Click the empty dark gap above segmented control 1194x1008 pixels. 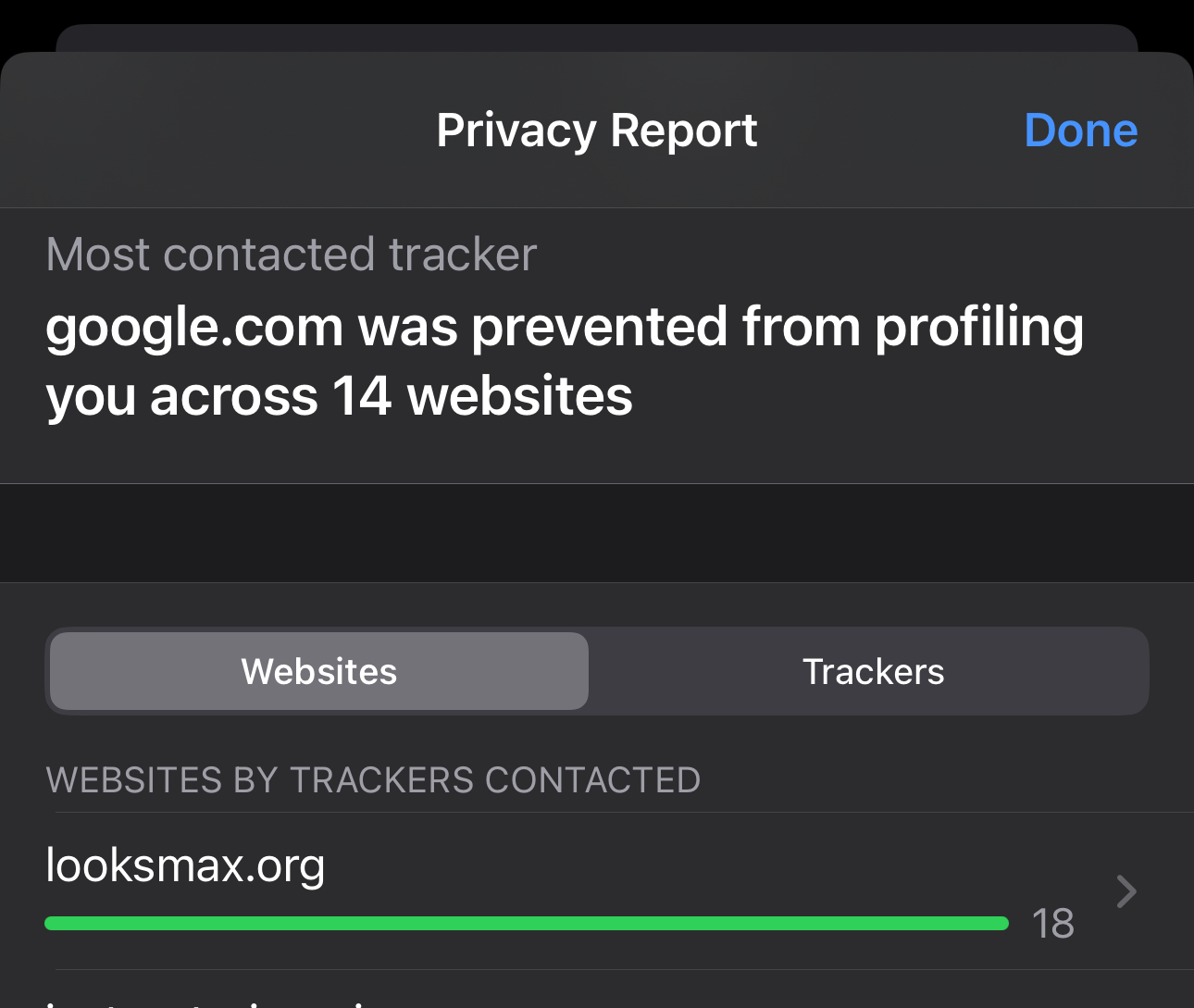click(597, 533)
